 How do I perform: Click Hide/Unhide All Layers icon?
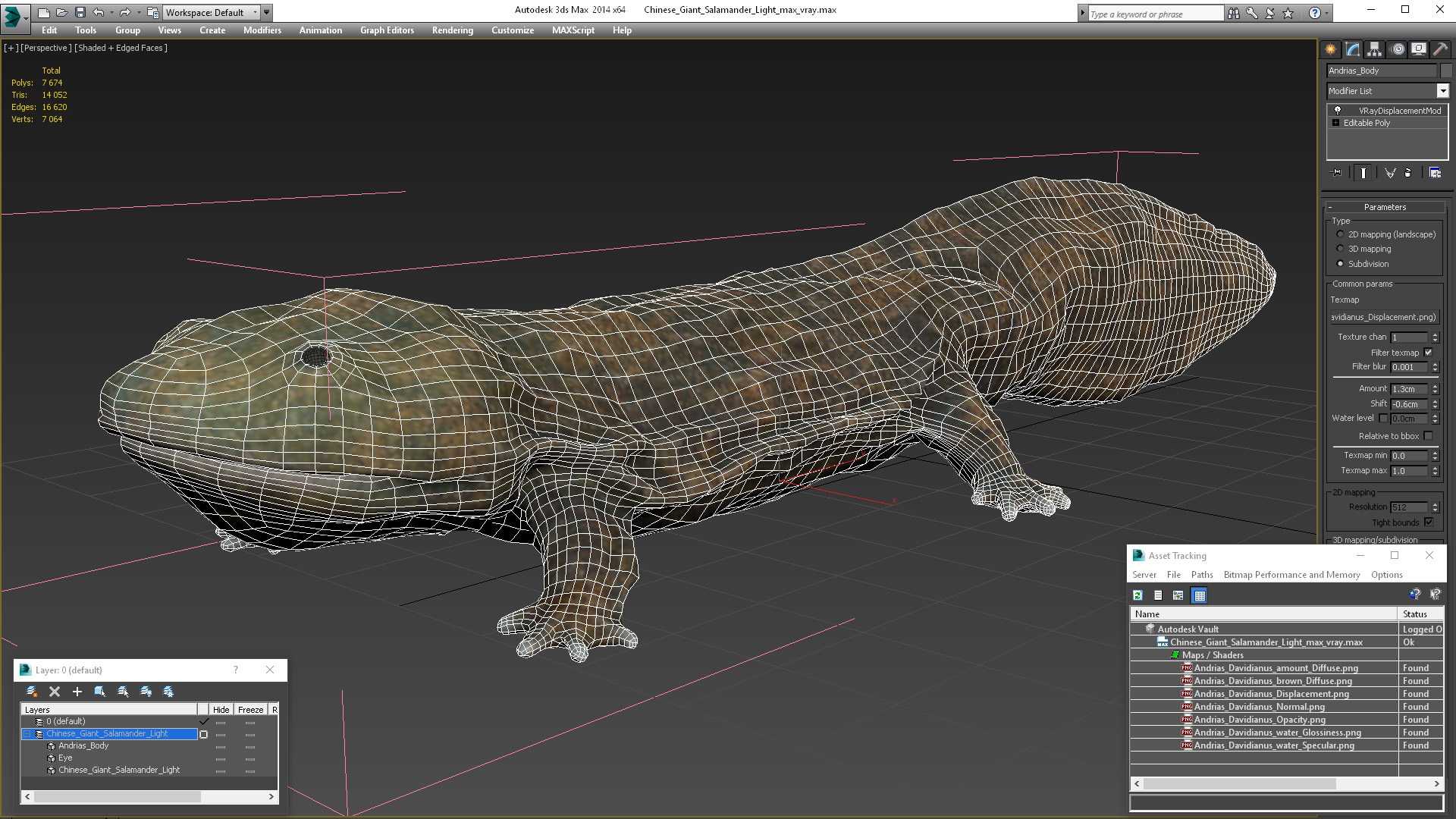(146, 692)
